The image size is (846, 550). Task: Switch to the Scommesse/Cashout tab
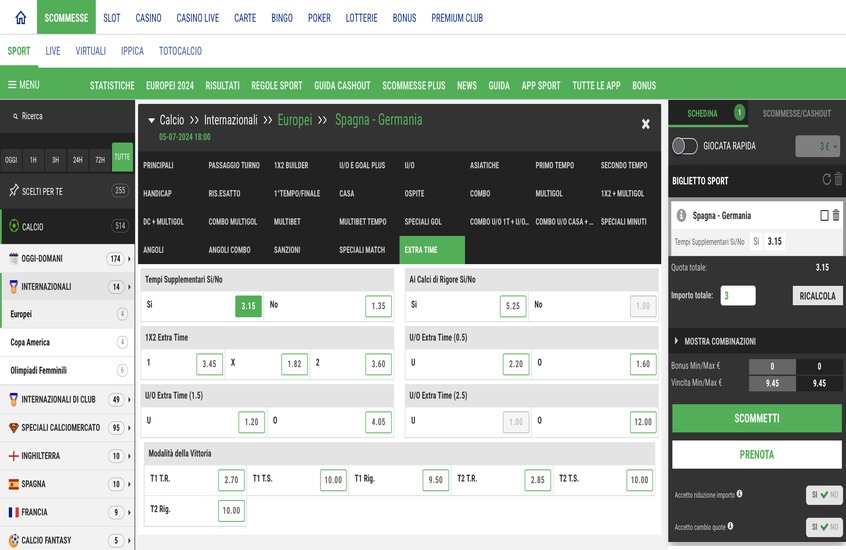point(796,113)
